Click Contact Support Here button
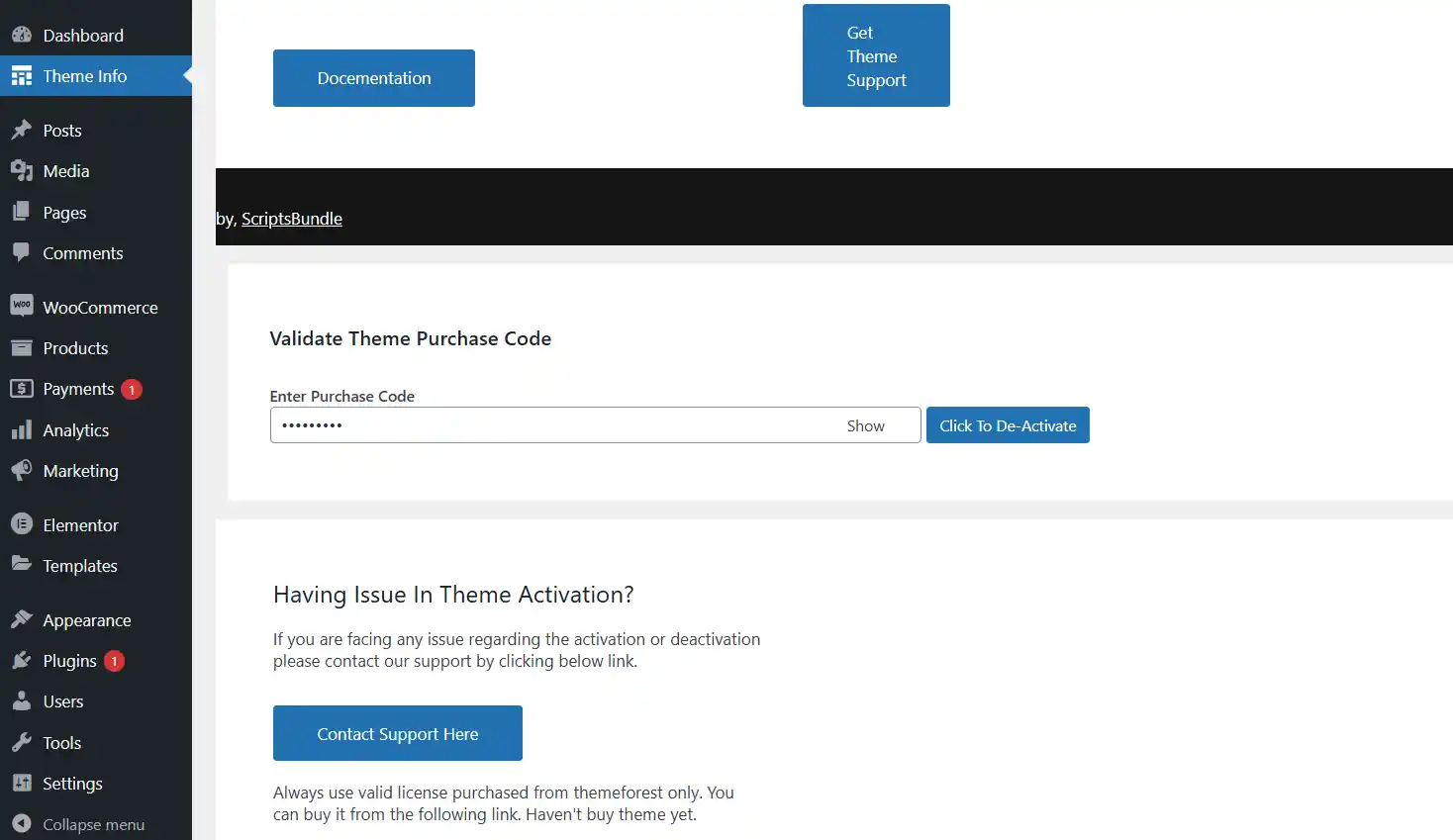This screenshot has height=840, width=1453. (x=398, y=733)
